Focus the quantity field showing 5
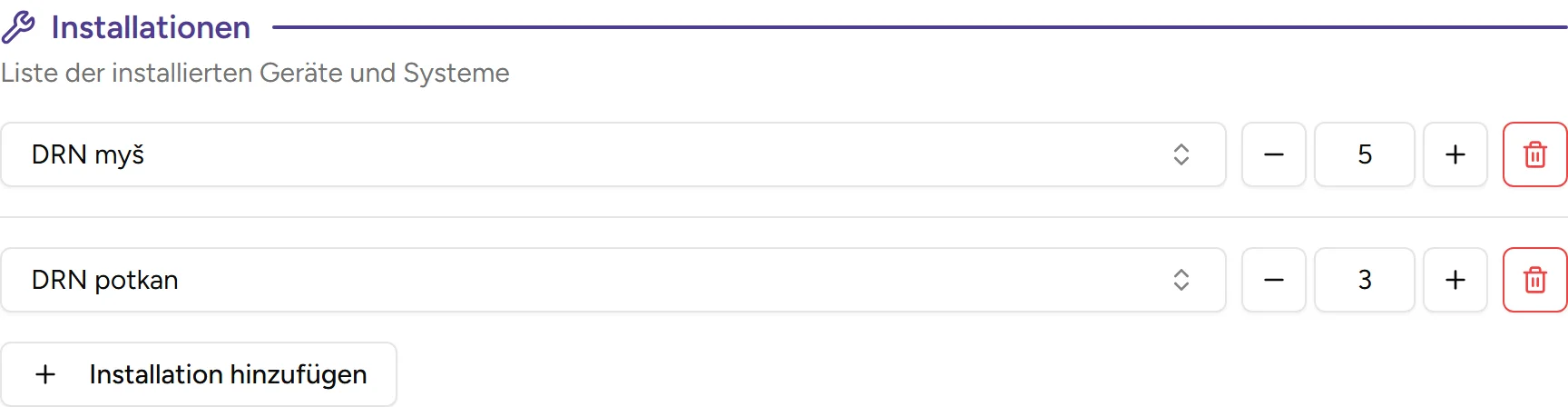Screen dimensions: 1568x407 tap(1364, 154)
